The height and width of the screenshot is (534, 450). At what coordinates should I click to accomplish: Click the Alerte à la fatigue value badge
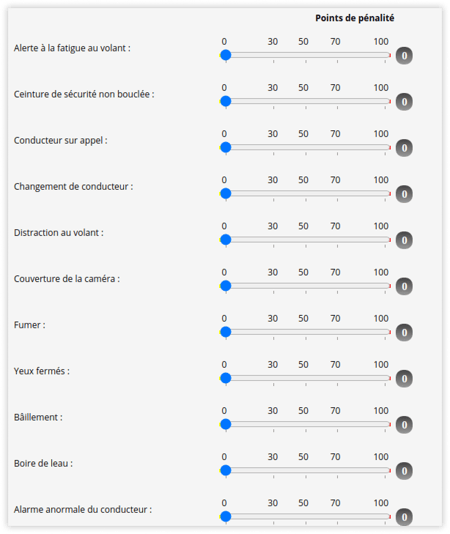tap(404, 56)
